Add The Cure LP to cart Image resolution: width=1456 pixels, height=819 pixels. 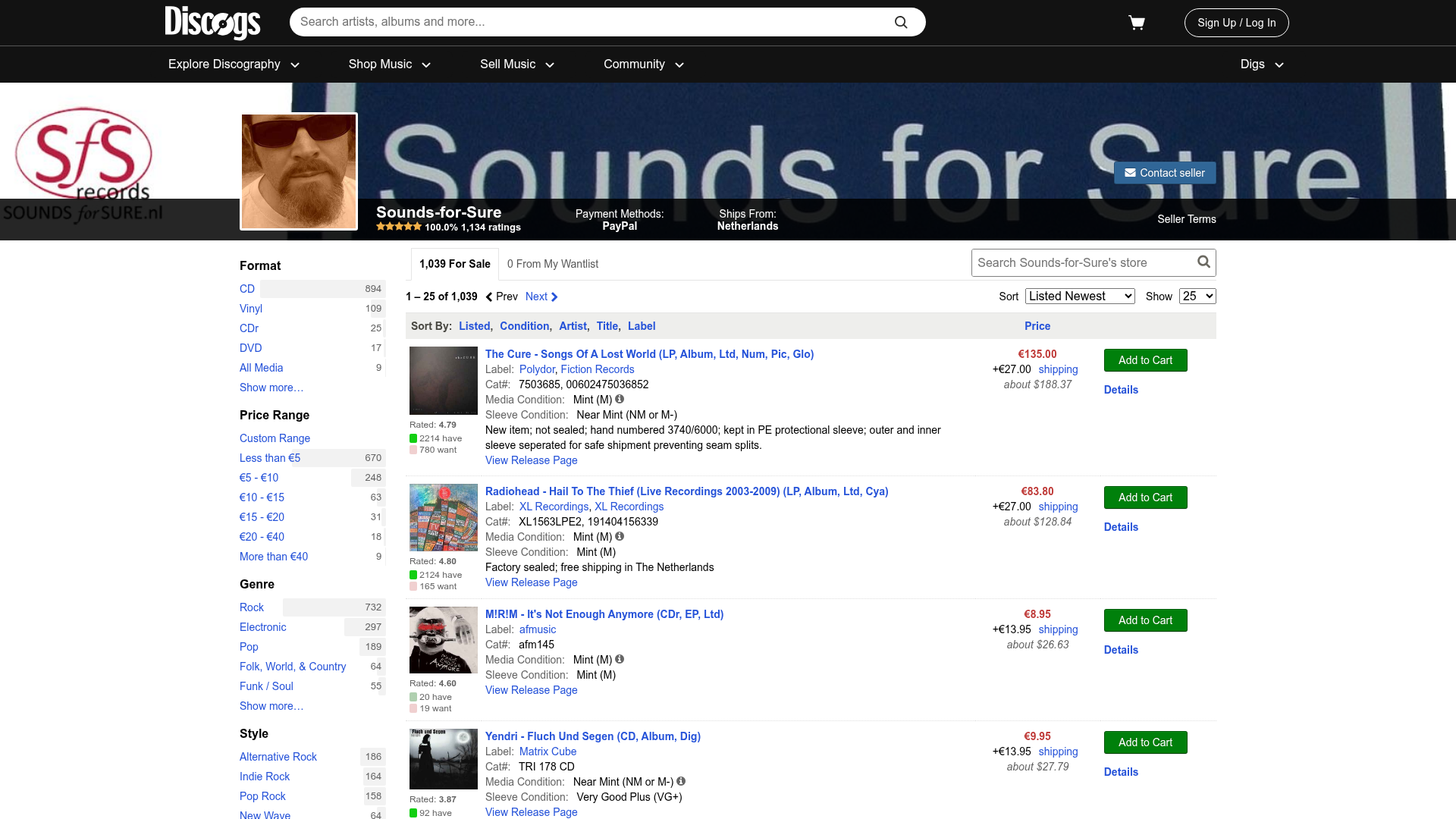[1146, 360]
